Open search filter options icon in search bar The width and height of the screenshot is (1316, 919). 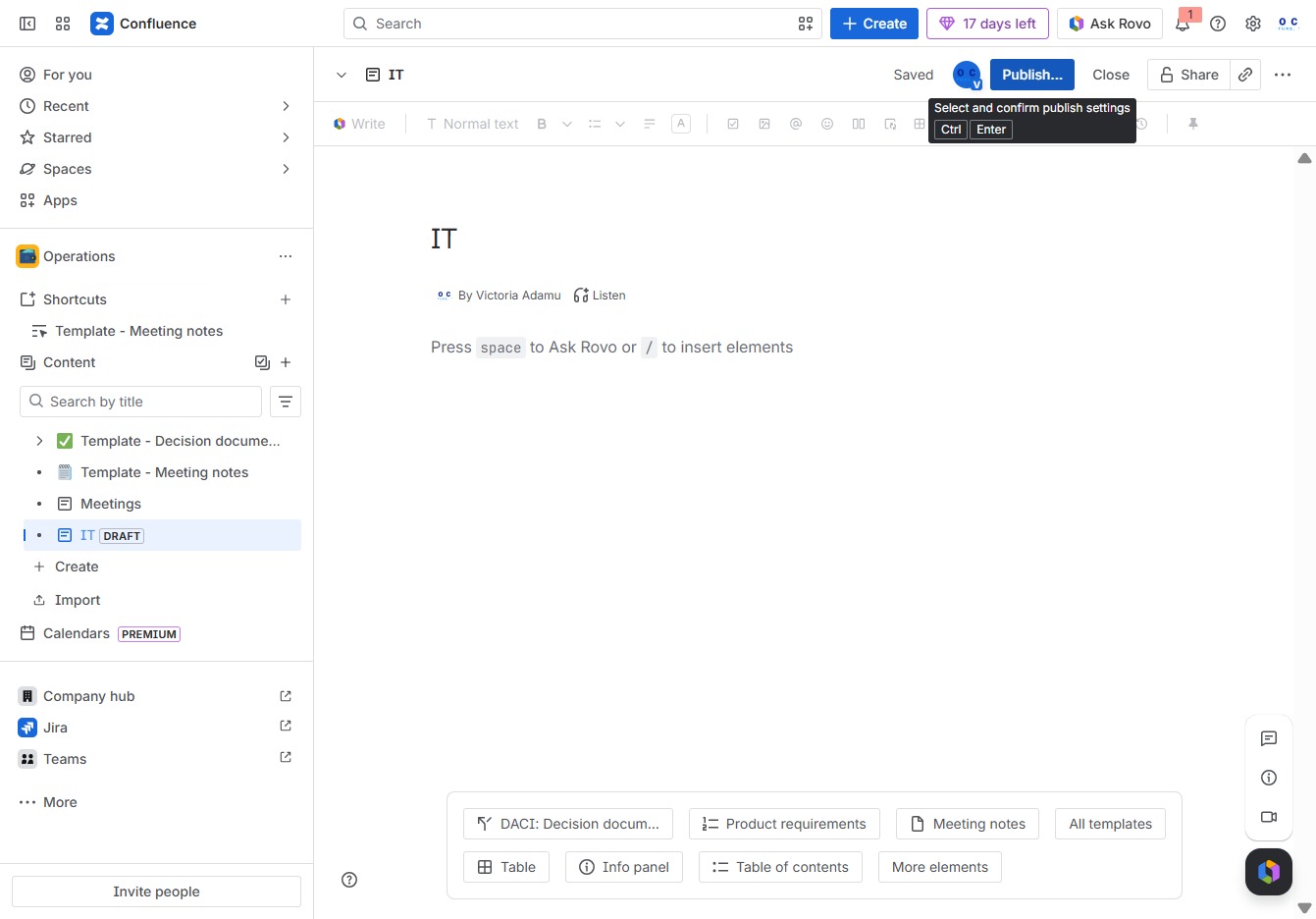(806, 24)
